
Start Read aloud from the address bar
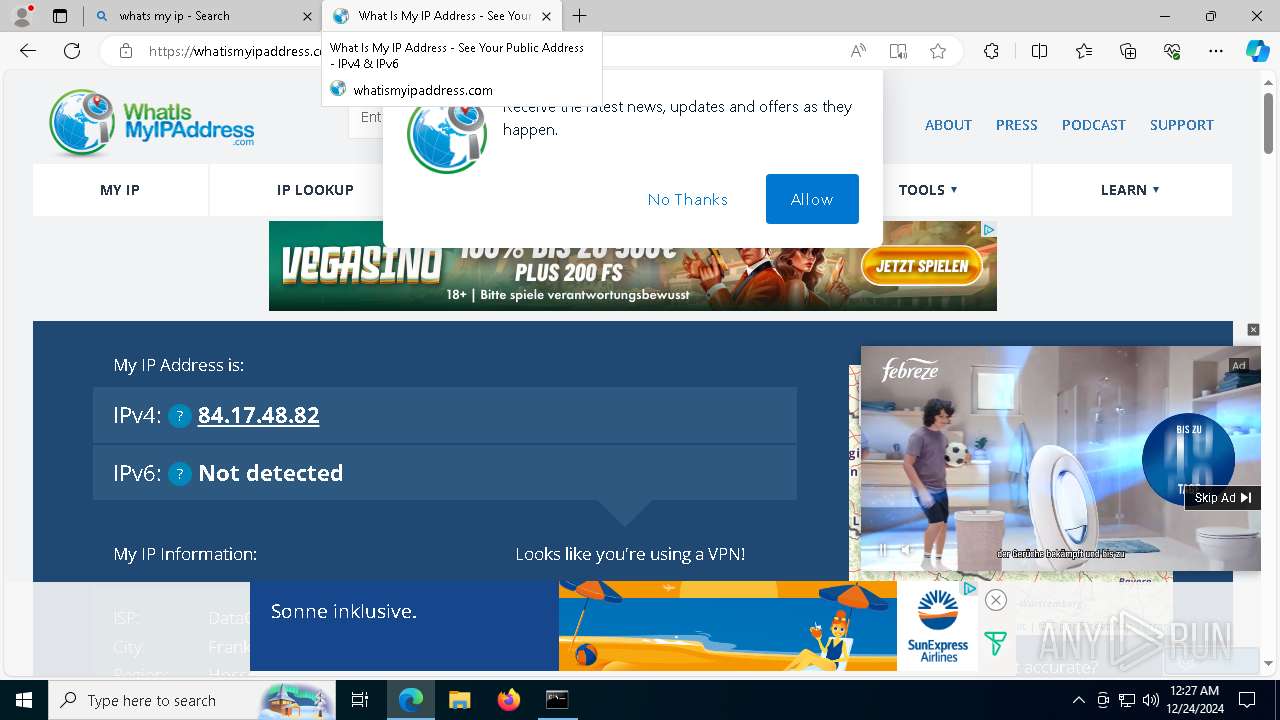(858, 51)
